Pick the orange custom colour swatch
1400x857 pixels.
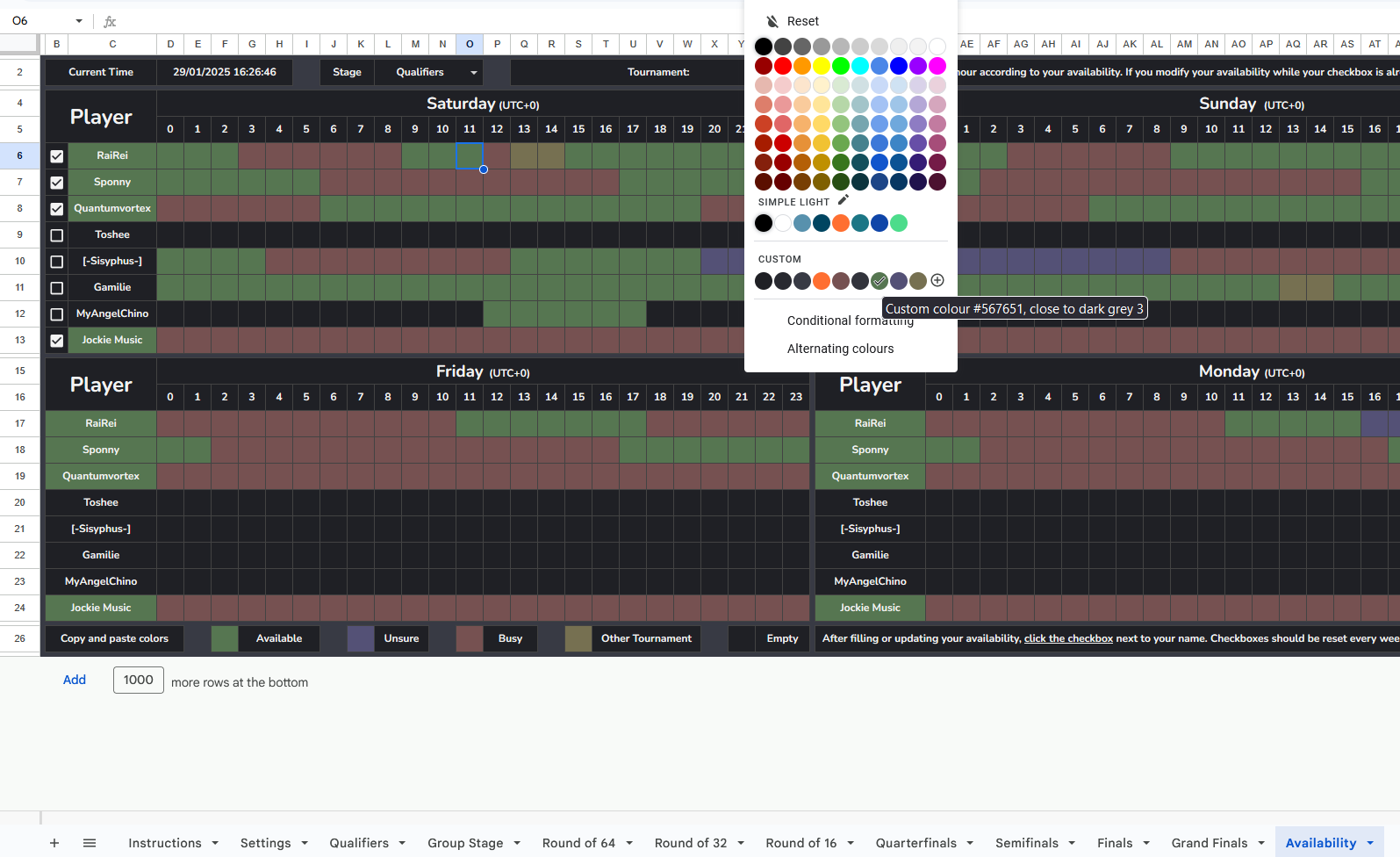point(822,281)
